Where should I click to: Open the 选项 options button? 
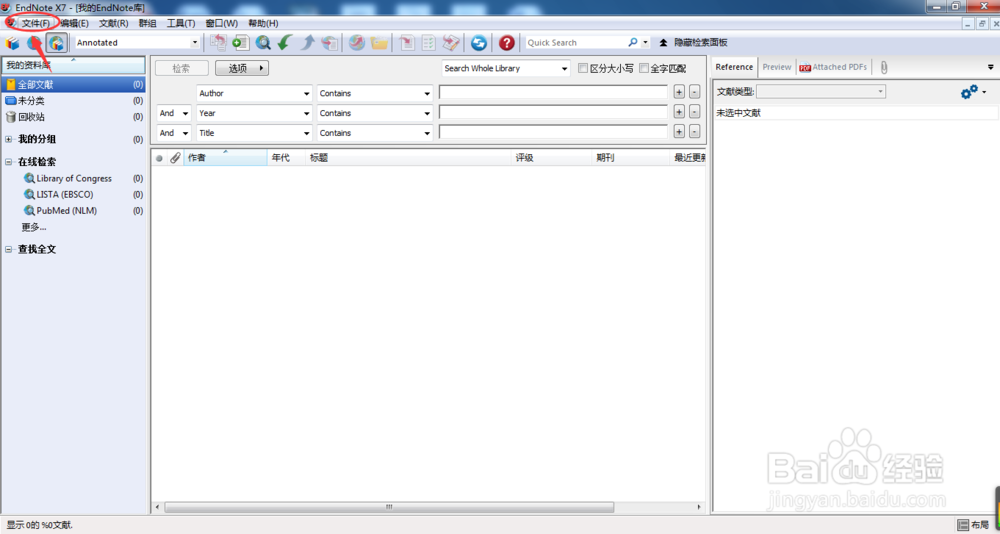click(242, 68)
